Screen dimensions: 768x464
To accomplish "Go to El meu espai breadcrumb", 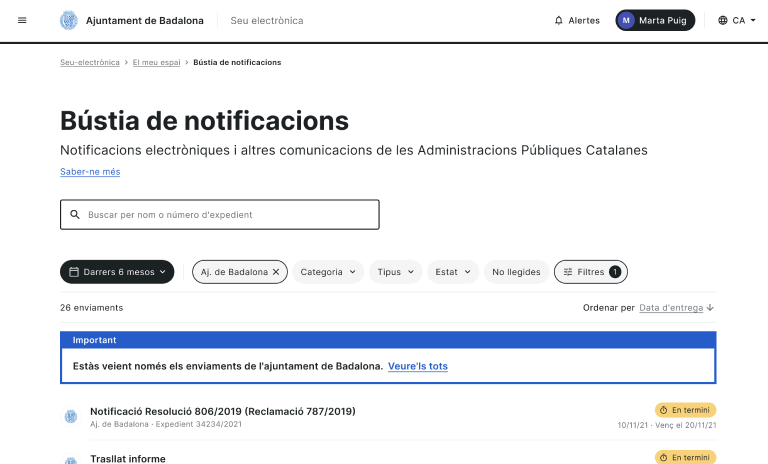I will (x=156, y=62).
